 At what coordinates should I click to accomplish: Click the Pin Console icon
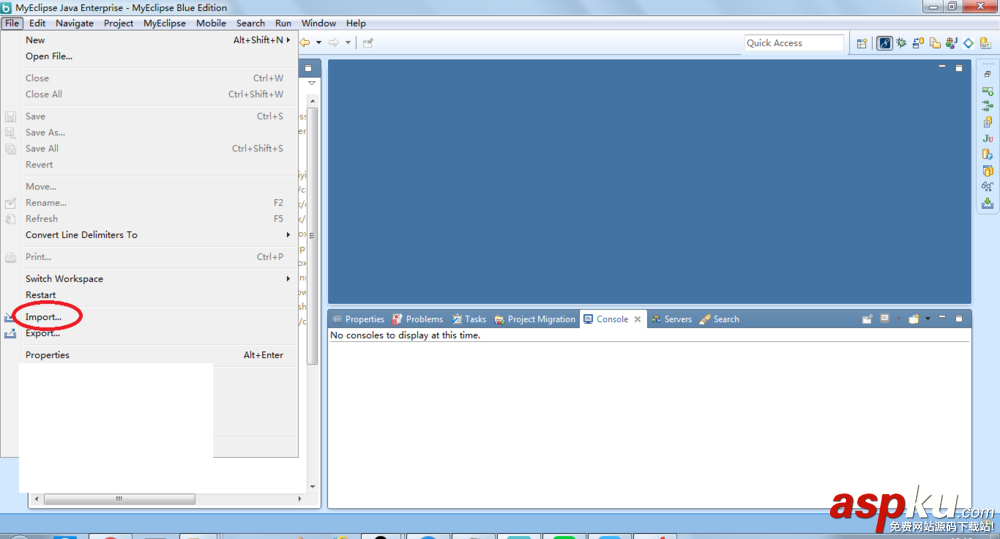coord(867,319)
